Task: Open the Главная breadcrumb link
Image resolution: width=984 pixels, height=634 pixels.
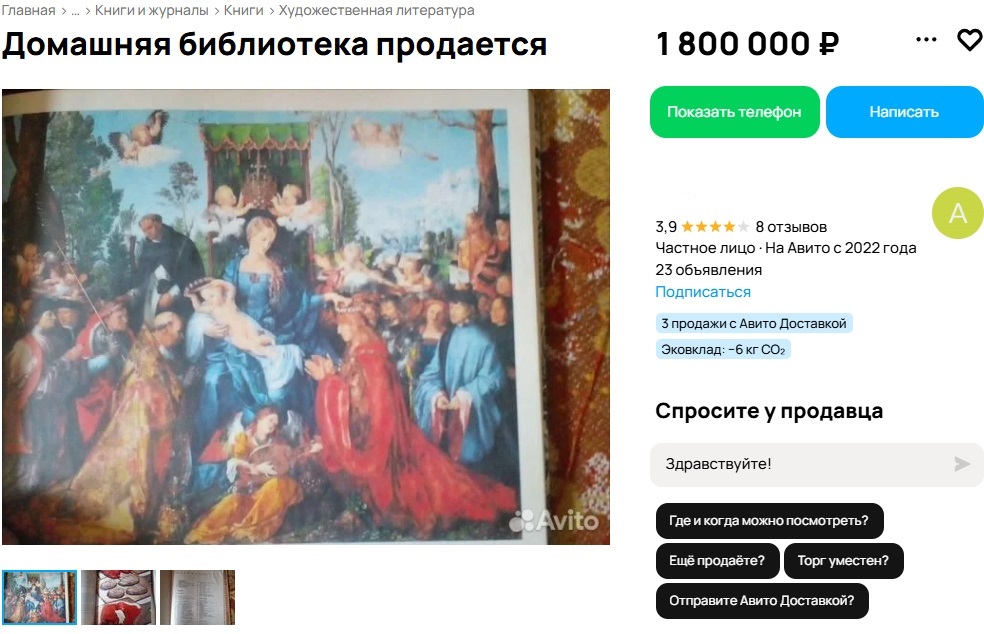Action: point(28,10)
